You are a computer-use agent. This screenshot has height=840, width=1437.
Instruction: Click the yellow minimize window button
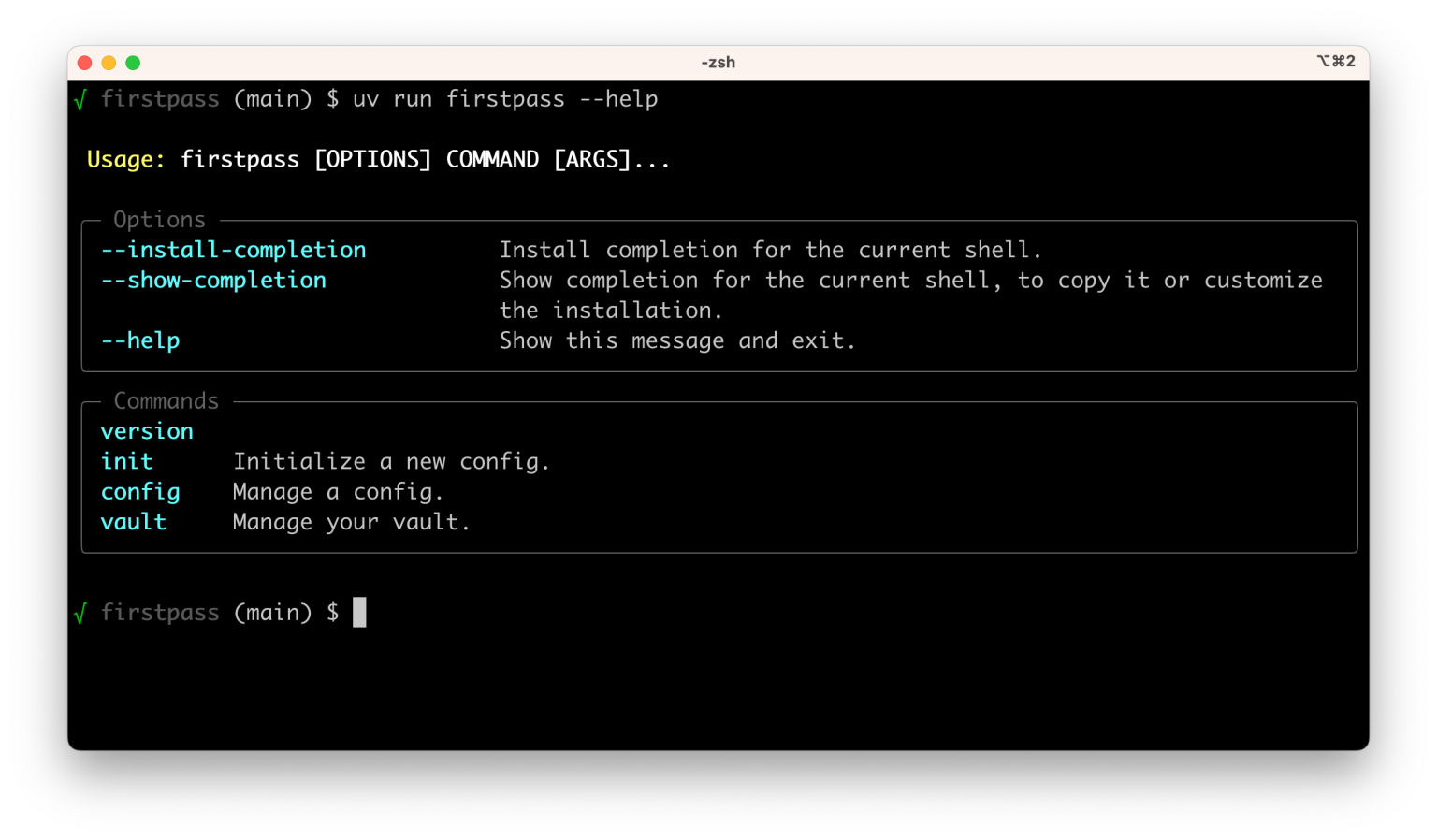point(109,63)
